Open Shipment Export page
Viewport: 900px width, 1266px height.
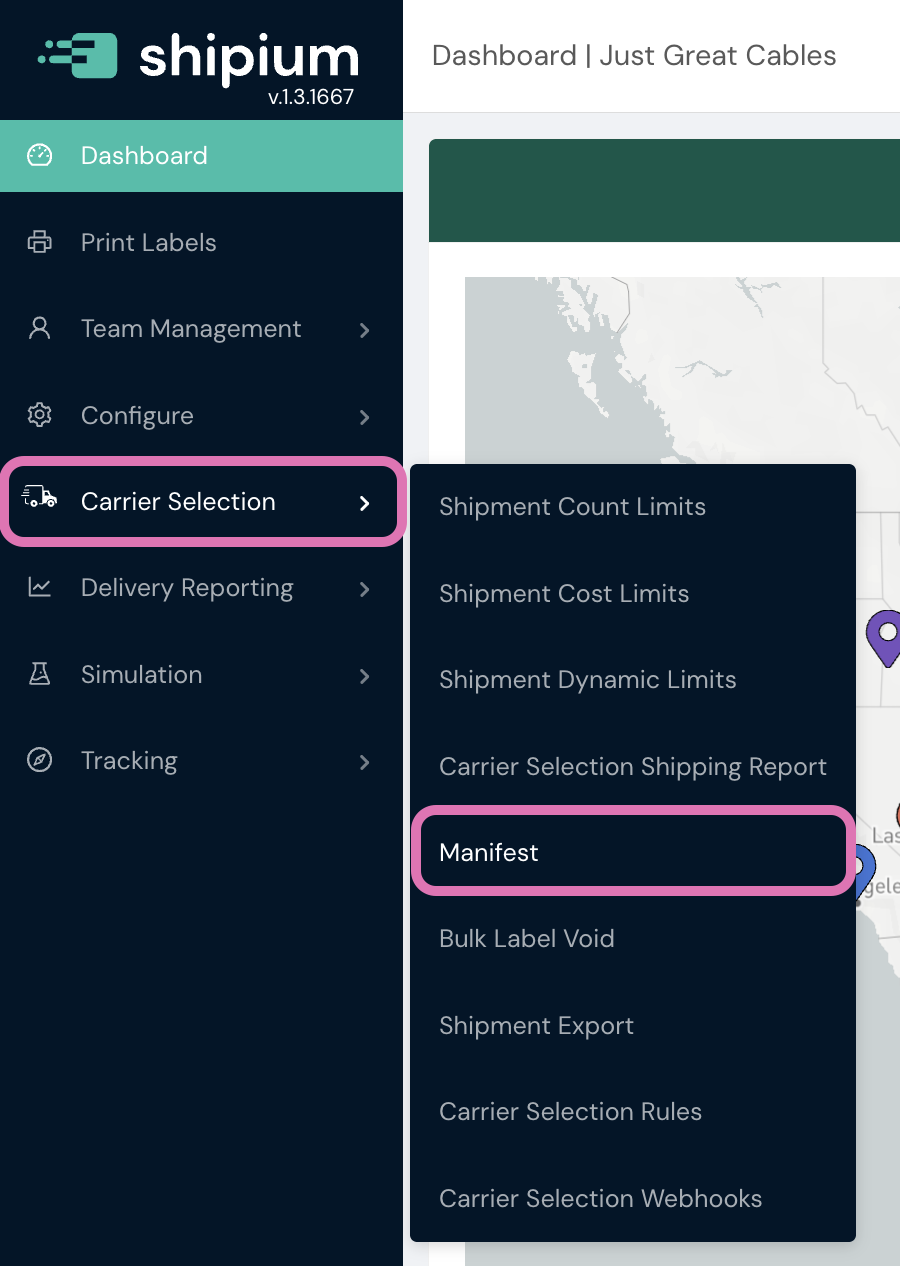tap(537, 1026)
